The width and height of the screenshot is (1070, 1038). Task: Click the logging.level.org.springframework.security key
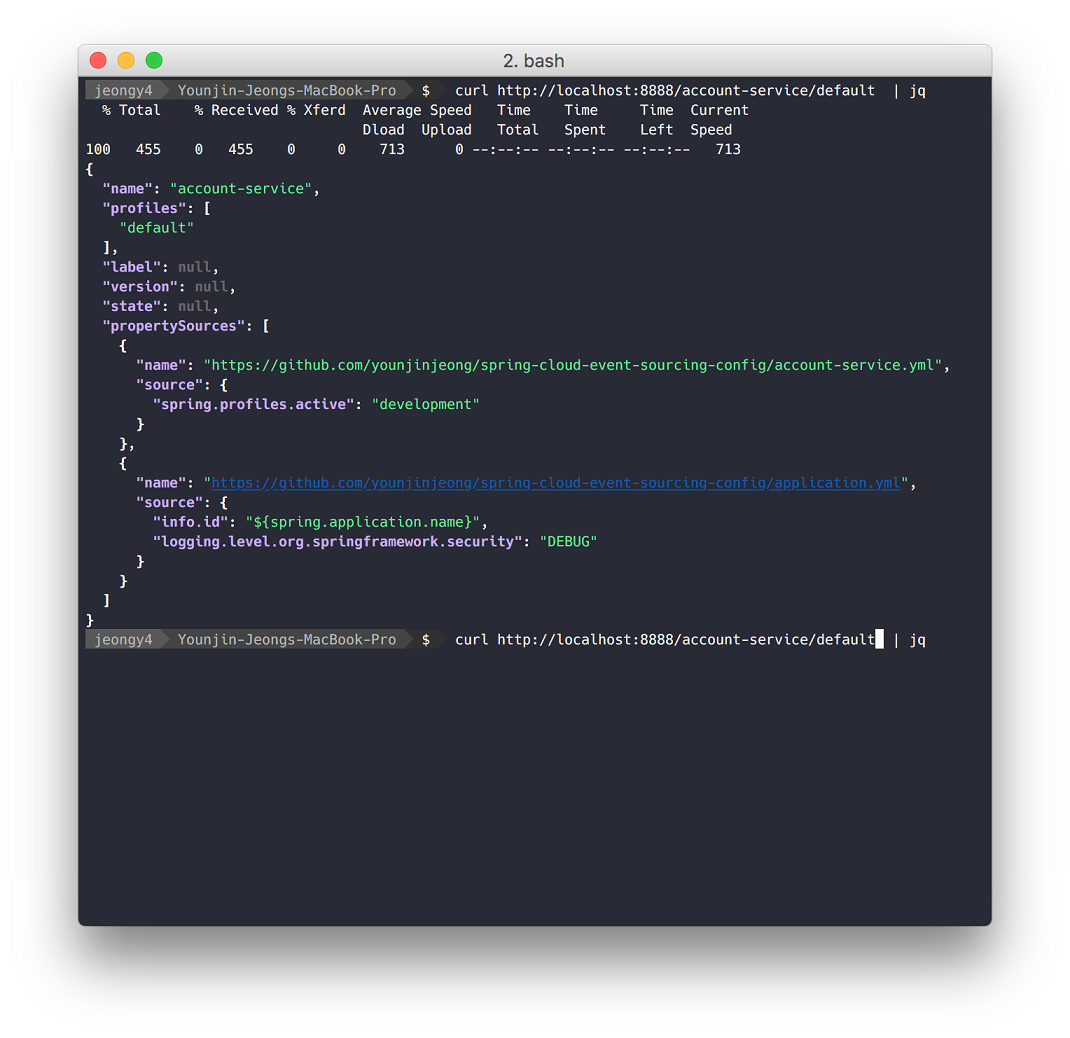click(x=338, y=541)
